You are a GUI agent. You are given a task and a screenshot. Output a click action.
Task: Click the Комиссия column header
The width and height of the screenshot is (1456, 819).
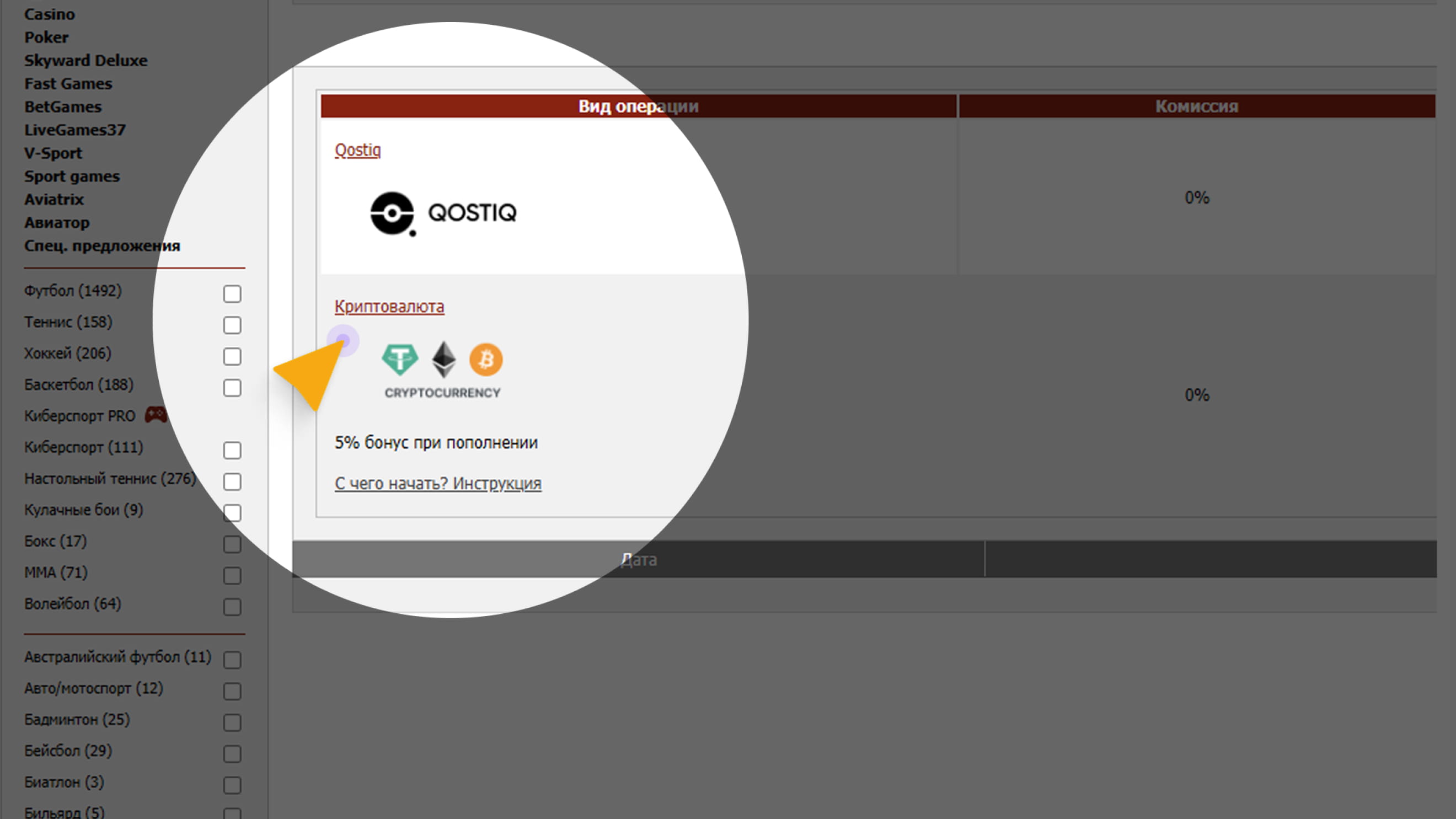(1196, 106)
